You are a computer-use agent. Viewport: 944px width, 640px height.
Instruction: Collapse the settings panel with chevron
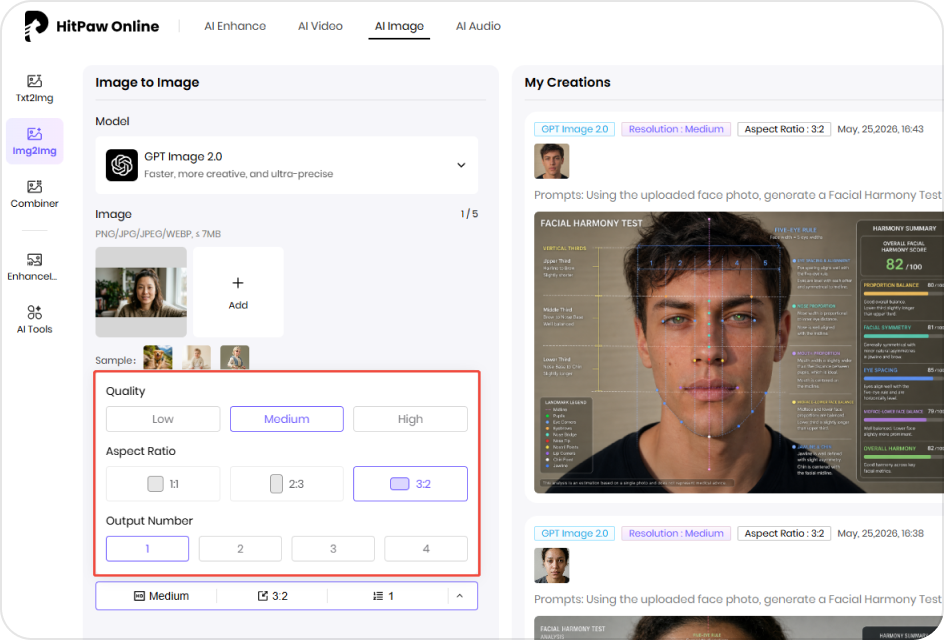[x=459, y=596]
